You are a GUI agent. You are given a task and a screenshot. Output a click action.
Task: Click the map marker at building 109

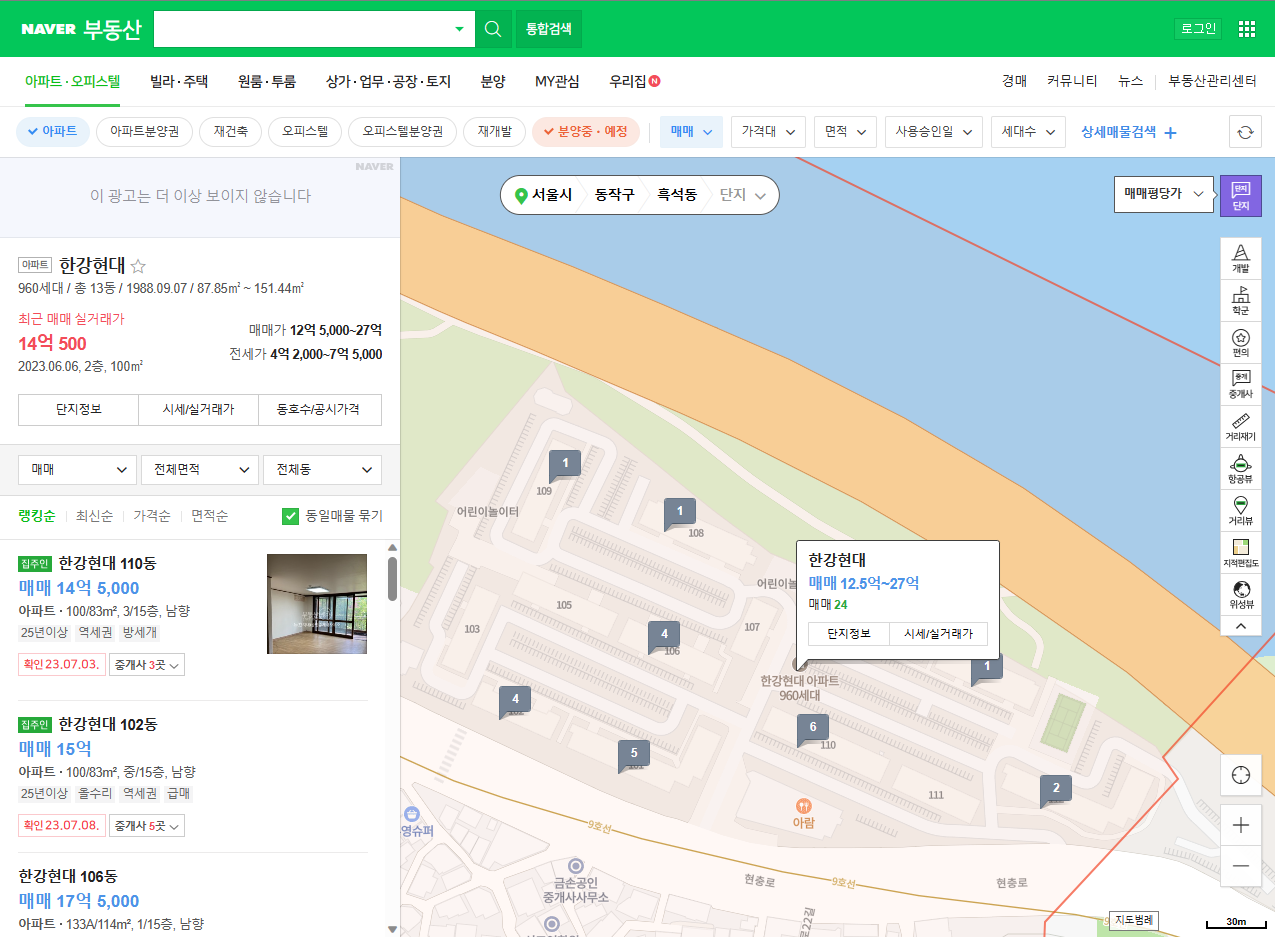click(x=564, y=465)
